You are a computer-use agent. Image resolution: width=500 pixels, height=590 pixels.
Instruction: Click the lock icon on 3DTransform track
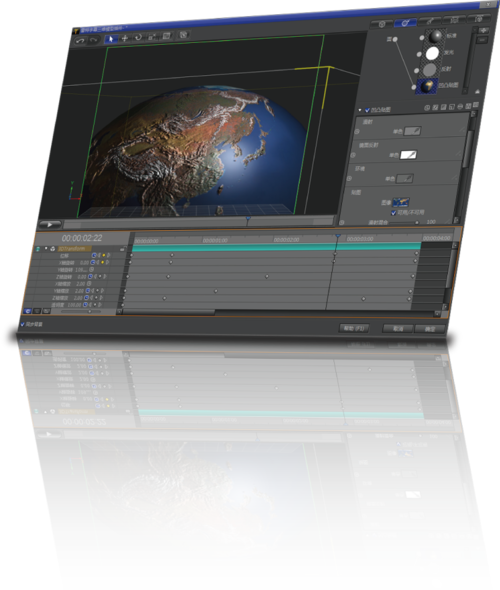122,249
